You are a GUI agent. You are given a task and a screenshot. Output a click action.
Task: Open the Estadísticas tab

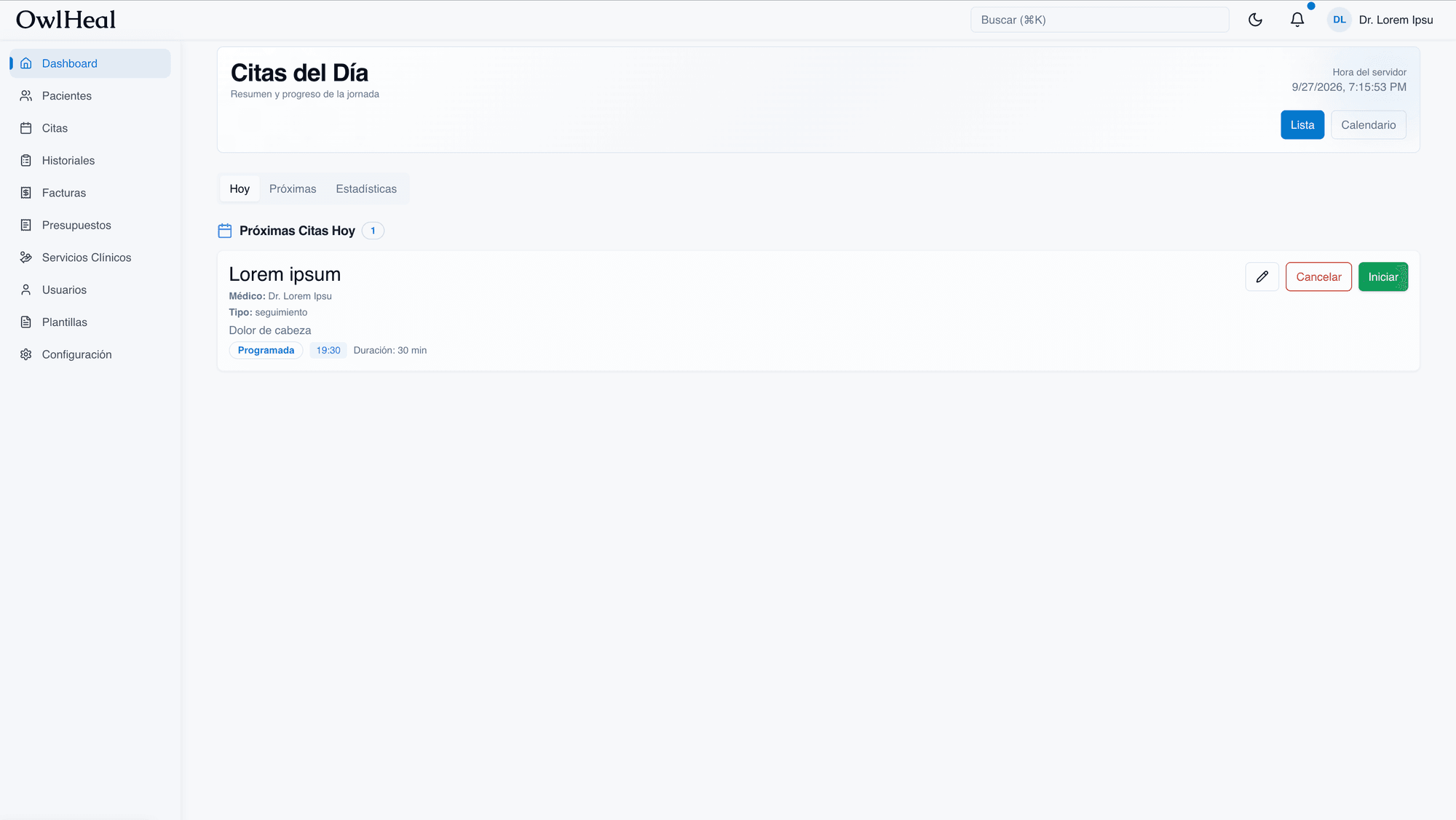[366, 189]
